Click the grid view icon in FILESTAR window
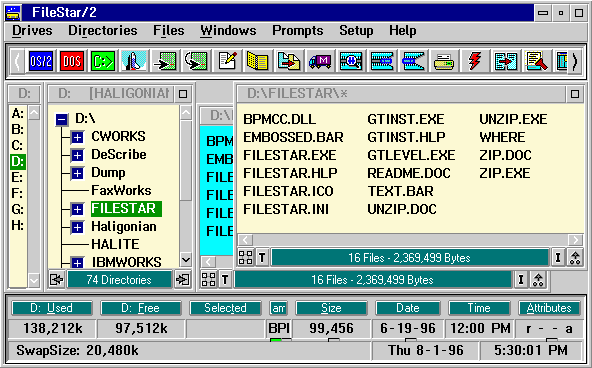The image size is (592, 368). pos(246,258)
